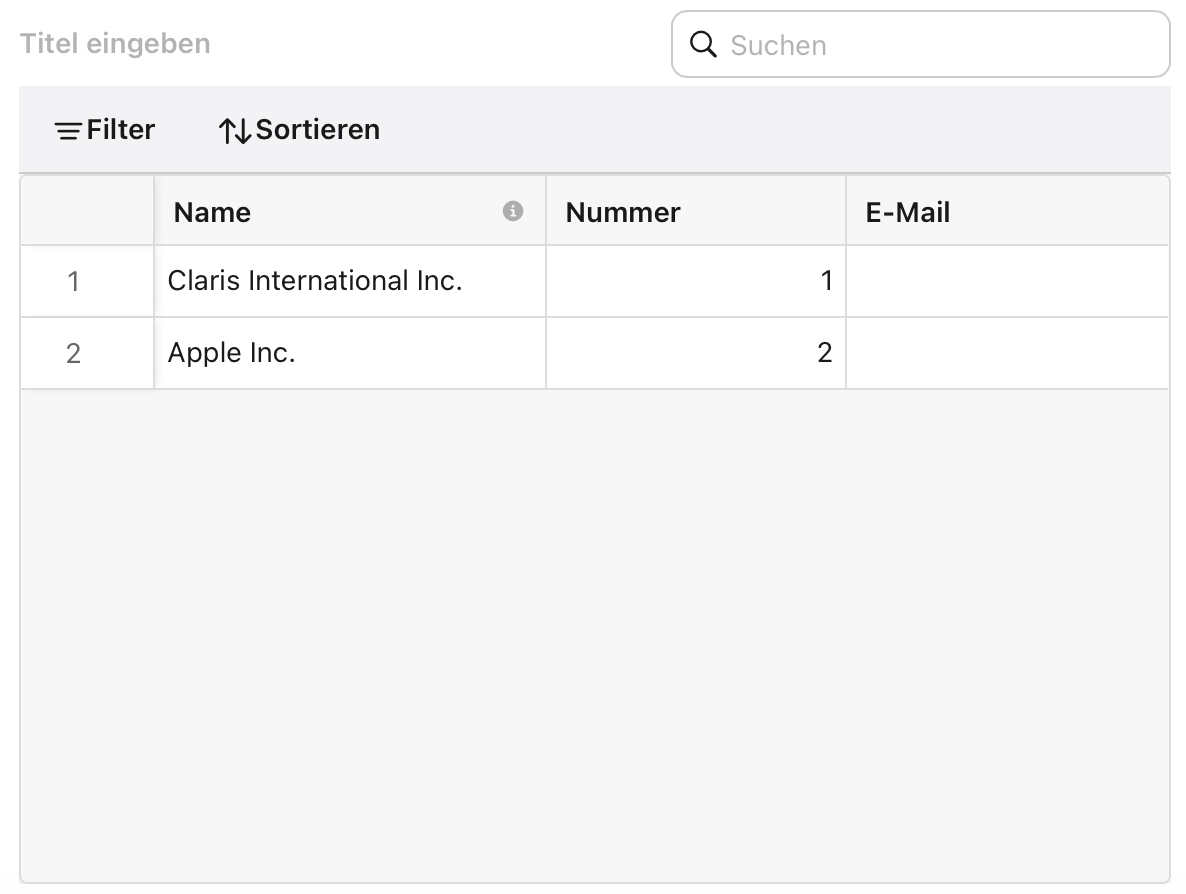The width and height of the screenshot is (1186, 894).
Task: Select the Nummer column header
Action: click(x=695, y=212)
